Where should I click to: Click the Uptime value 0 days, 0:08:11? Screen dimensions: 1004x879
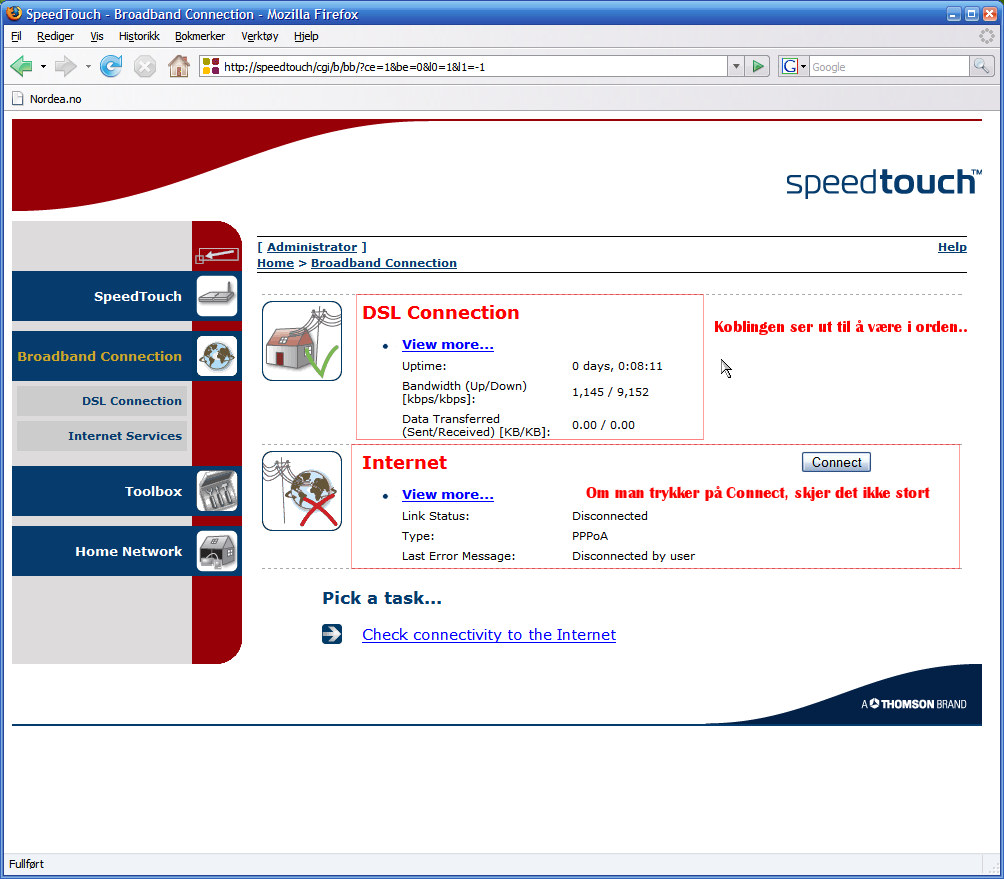click(617, 366)
